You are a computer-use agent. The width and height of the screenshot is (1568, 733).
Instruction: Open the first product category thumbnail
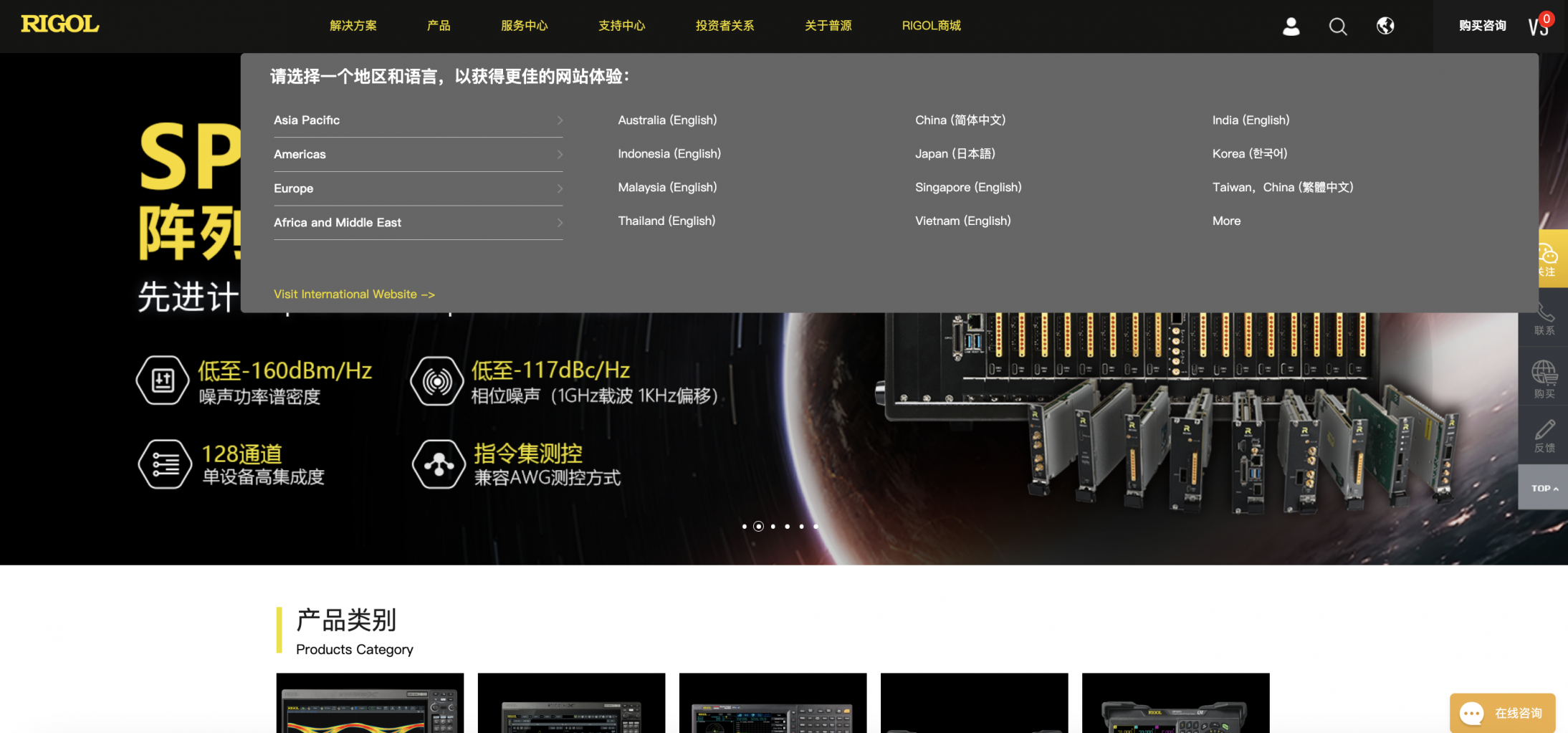370,703
